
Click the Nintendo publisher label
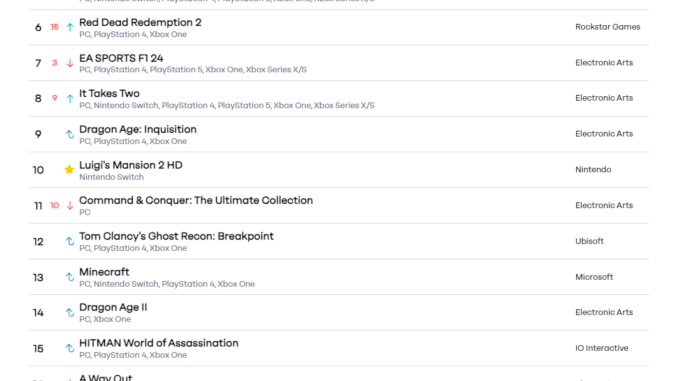(x=593, y=170)
